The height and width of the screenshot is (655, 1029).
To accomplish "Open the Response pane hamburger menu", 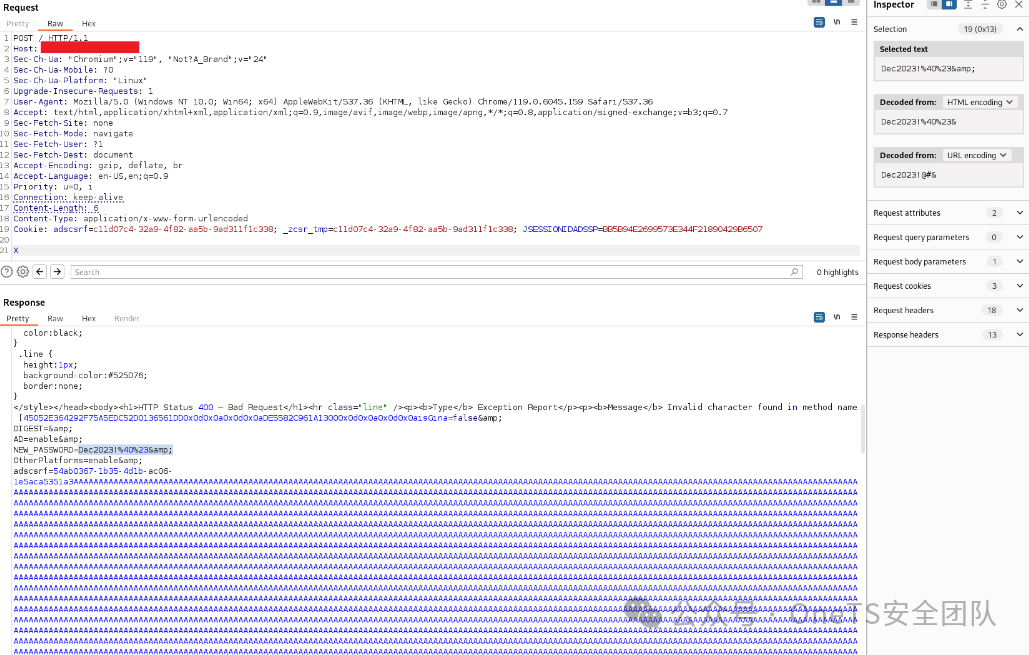I will click(x=854, y=317).
